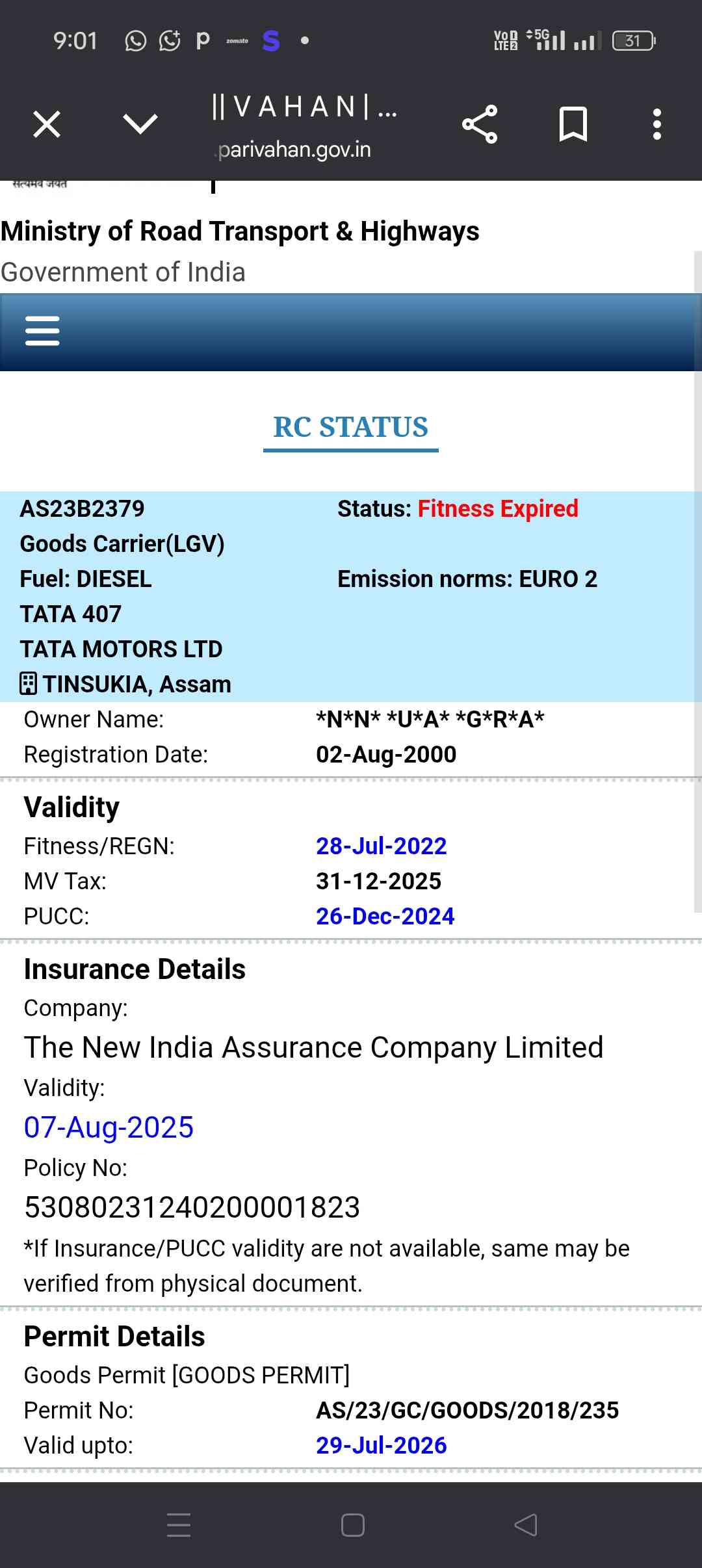702x1568 pixels.
Task: Bookmark the parivahan page
Action: (573, 124)
